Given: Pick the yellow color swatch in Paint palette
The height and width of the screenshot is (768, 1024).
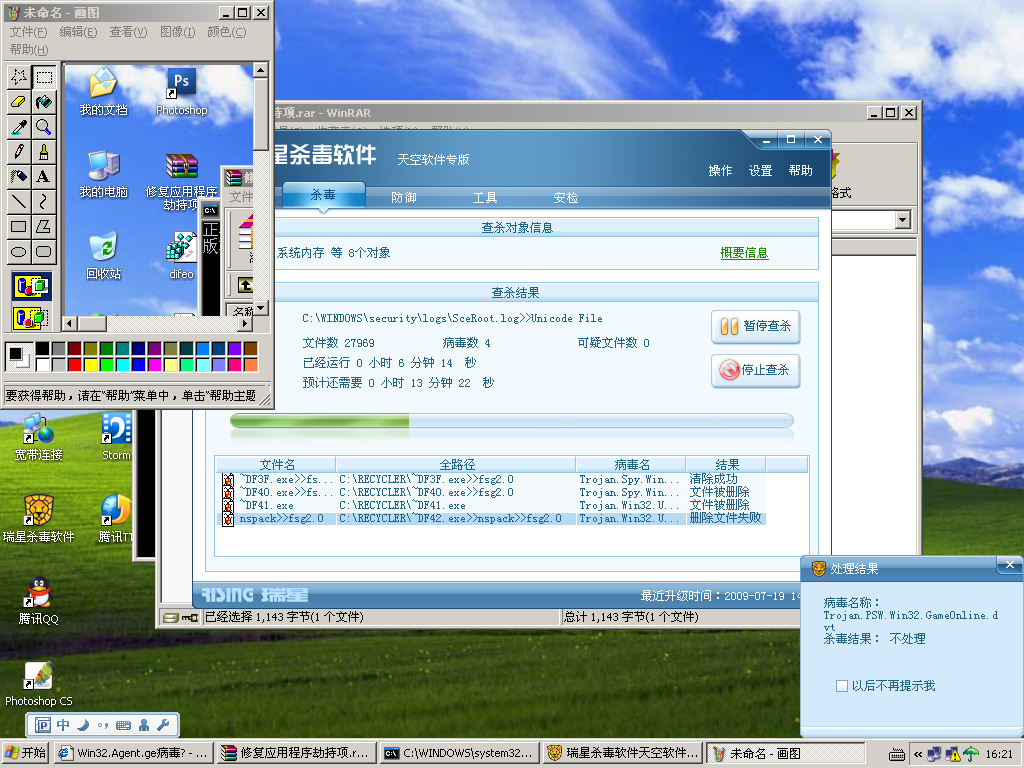Looking at the screenshot, I should (x=90, y=364).
